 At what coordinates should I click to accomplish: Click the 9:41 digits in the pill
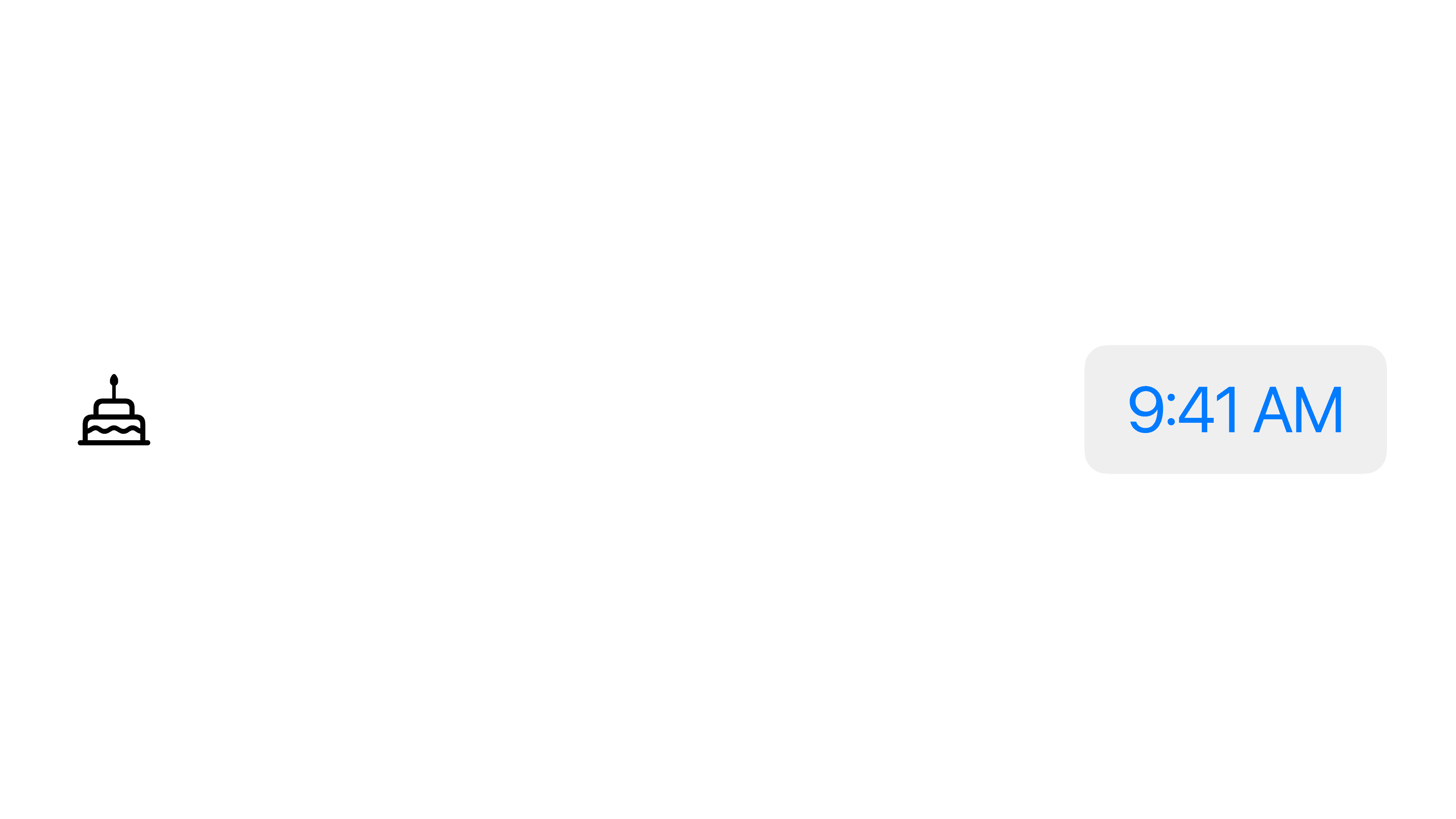(1183, 410)
